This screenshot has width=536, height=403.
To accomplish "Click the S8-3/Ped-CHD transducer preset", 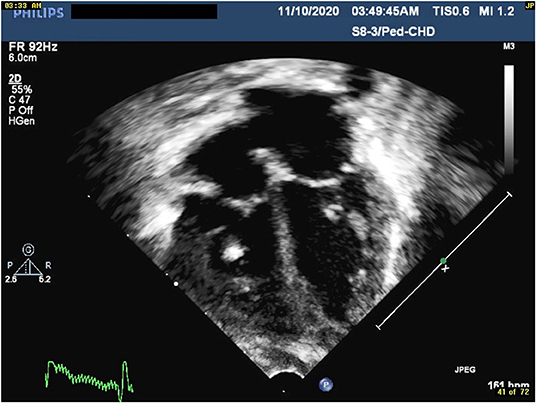I will (393, 31).
